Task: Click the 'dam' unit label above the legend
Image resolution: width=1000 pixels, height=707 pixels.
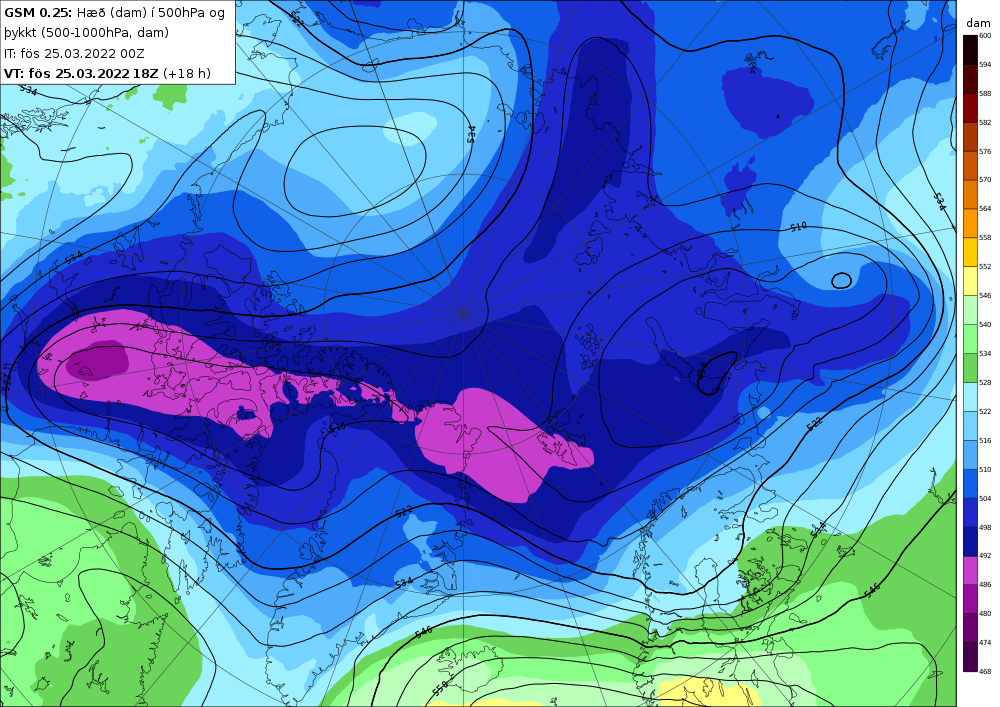Action: point(978,23)
